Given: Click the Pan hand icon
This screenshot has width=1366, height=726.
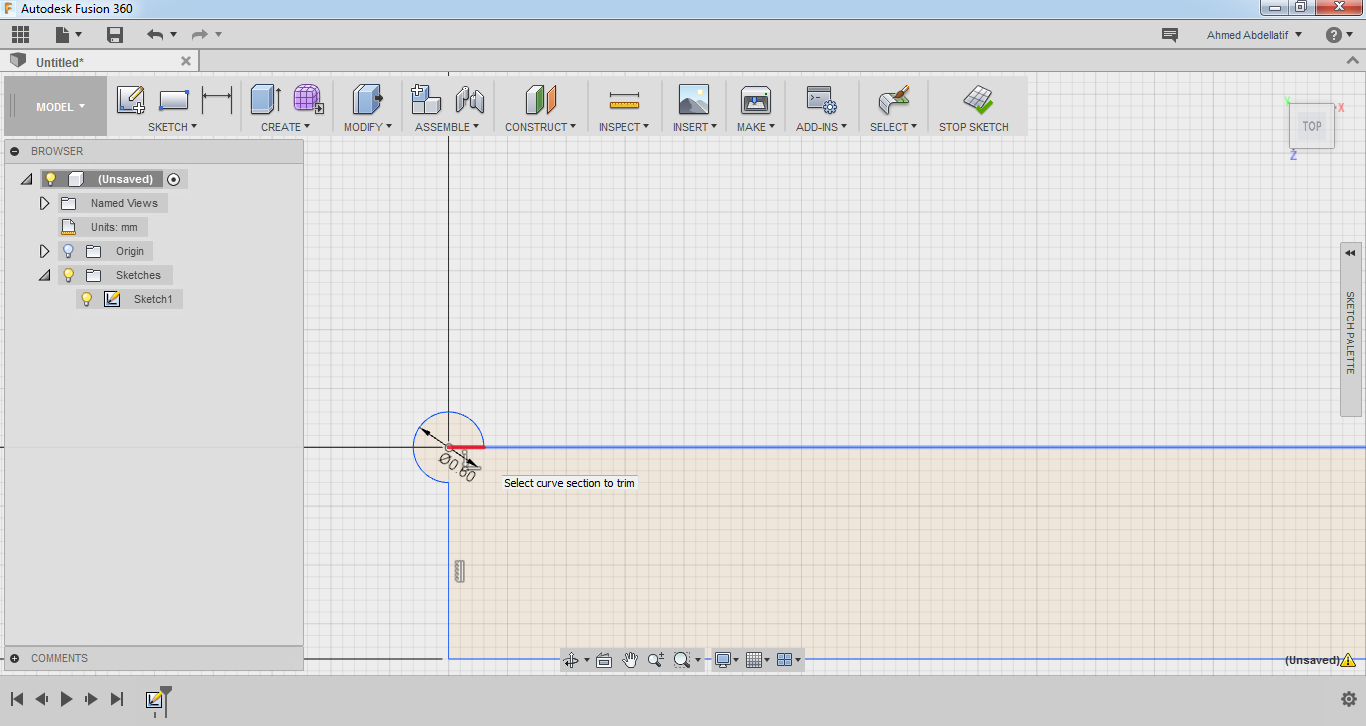Looking at the screenshot, I should tap(630, 660).
